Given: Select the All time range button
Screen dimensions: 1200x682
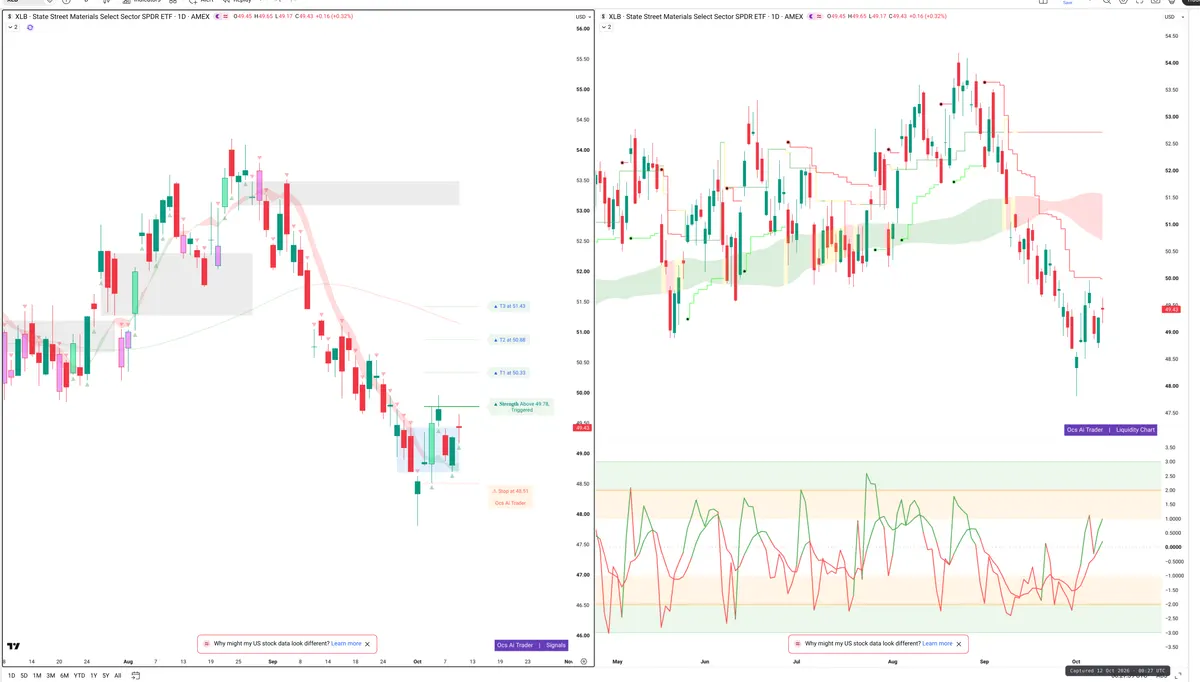Looking at the screenshot, I should click(118, 676).
